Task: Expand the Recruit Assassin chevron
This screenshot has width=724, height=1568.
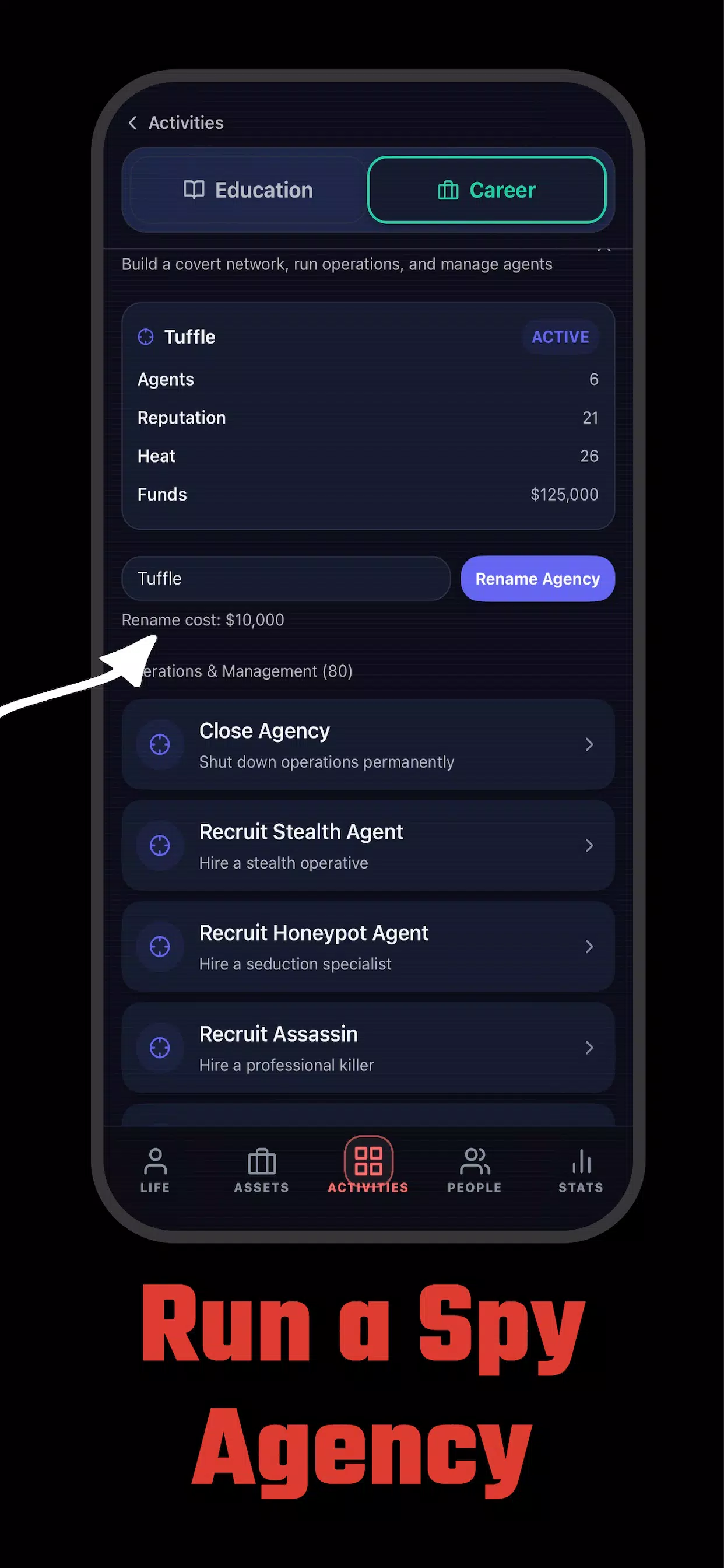Action: coord(589,1048)
